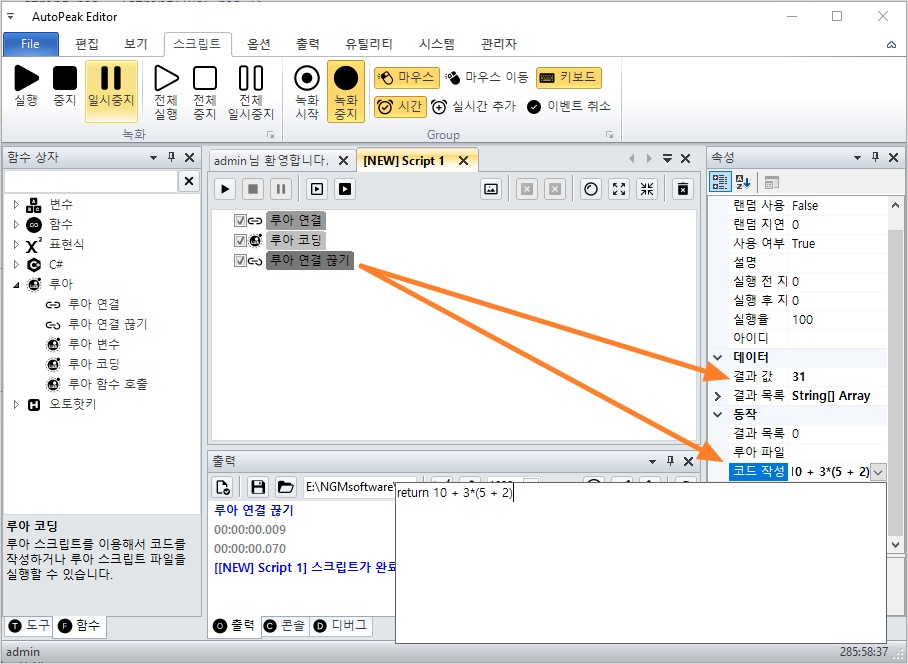The image size is (908, 664).
Task: Stop recording with 녹화 중지 icon
Action: [x=346, y=91]
